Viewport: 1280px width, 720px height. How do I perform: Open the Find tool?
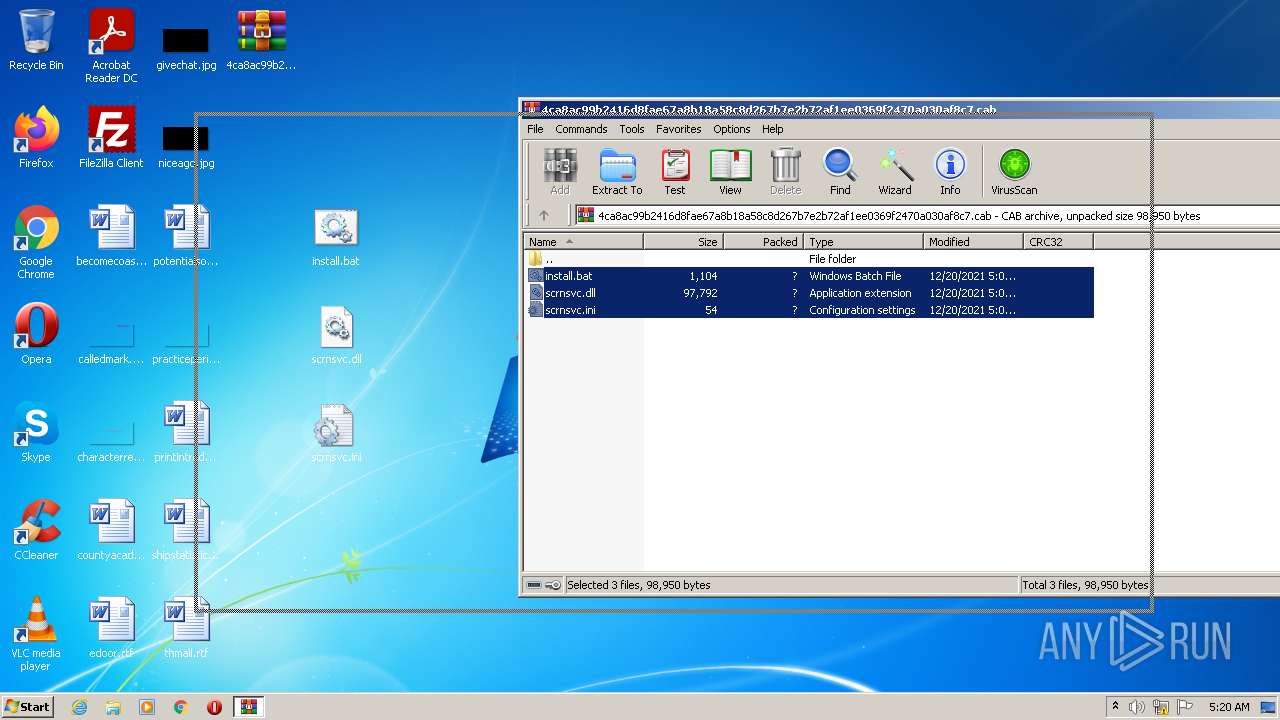(840, 172)
